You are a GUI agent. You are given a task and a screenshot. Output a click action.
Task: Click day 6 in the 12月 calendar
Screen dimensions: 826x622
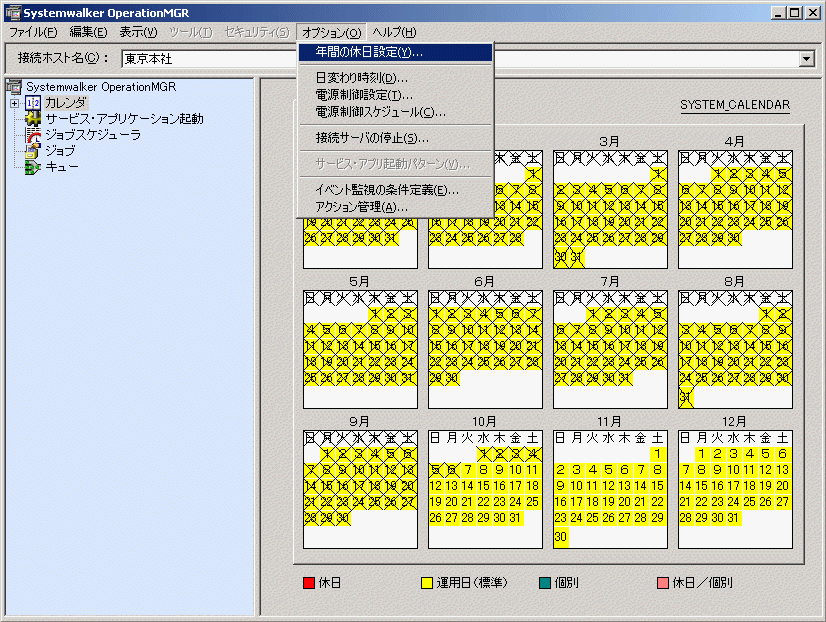tap(782, 453)
